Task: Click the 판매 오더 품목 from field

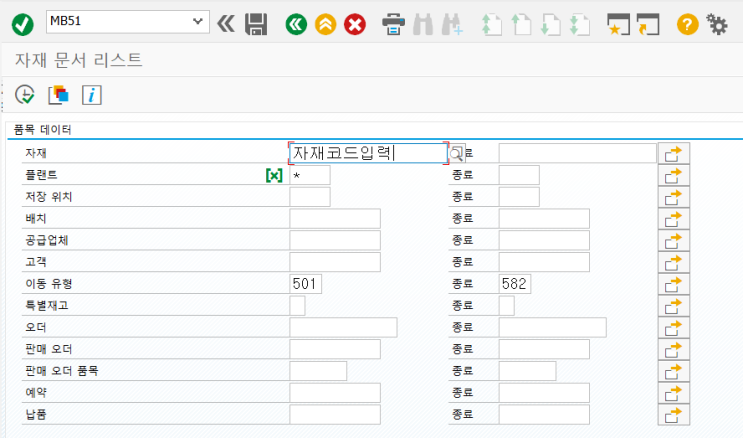Action: [318, 371]
